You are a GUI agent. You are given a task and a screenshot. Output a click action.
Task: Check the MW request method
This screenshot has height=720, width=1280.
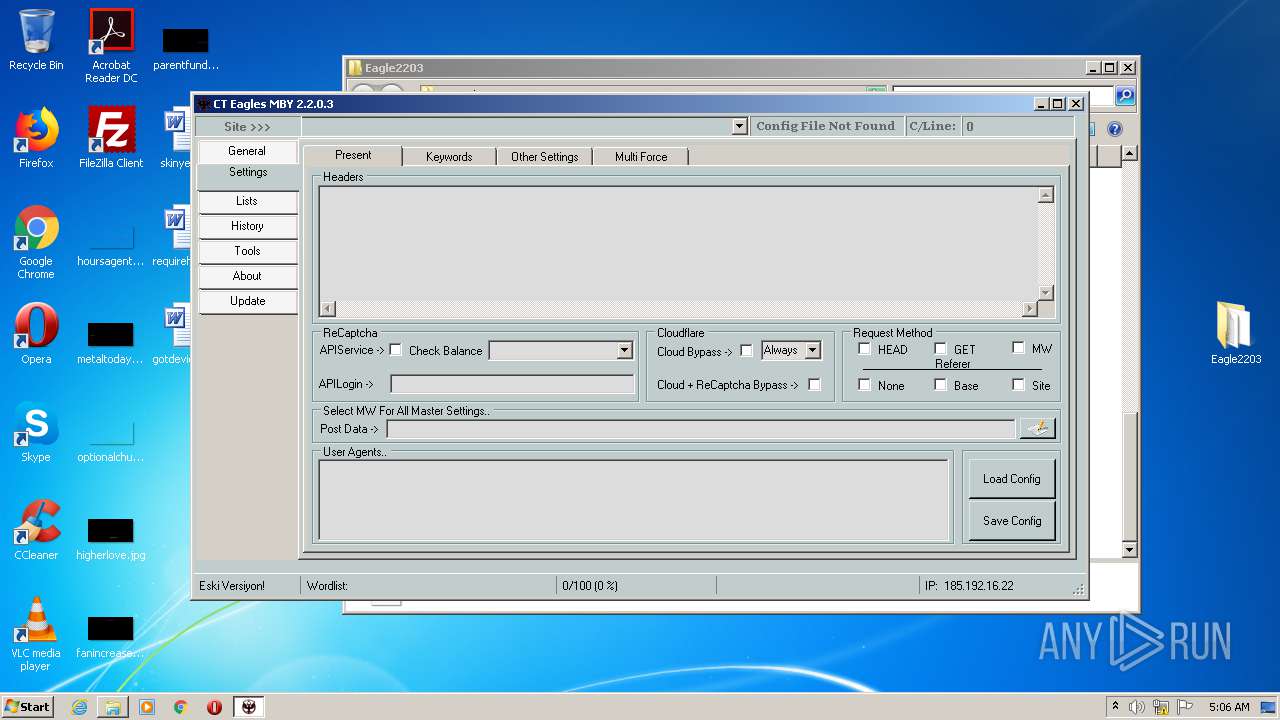coord(1019,348)
